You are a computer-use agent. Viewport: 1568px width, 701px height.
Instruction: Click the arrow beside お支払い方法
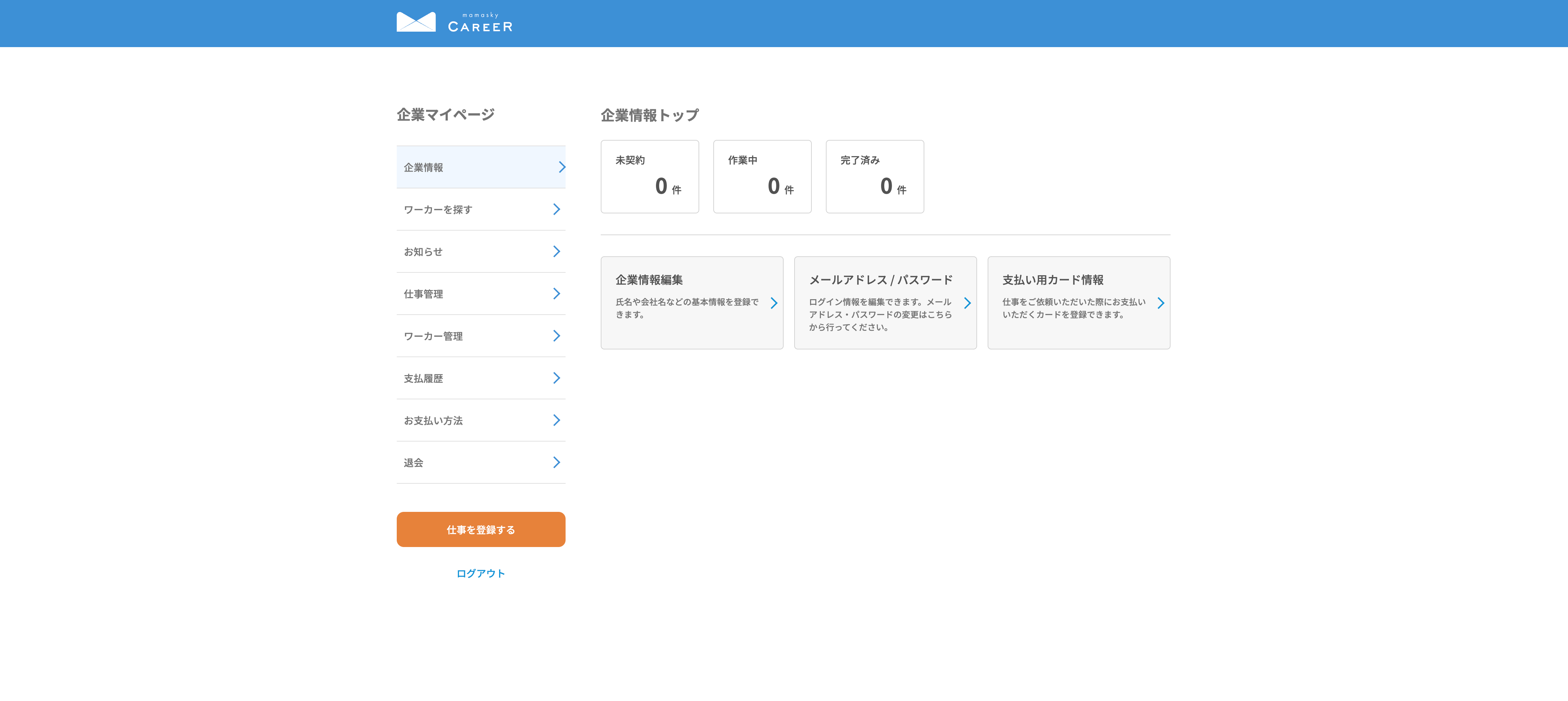(x=556, y=420)
